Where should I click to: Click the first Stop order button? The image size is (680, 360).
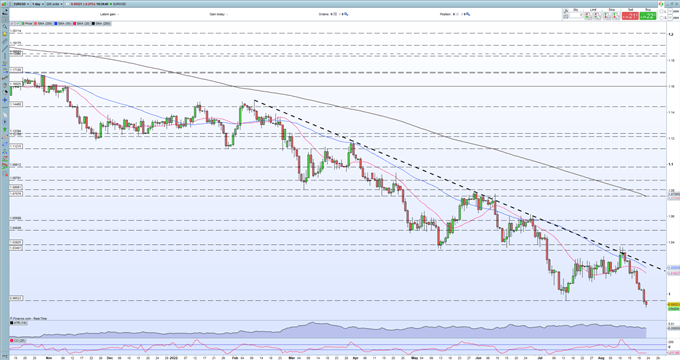(607, 16)
